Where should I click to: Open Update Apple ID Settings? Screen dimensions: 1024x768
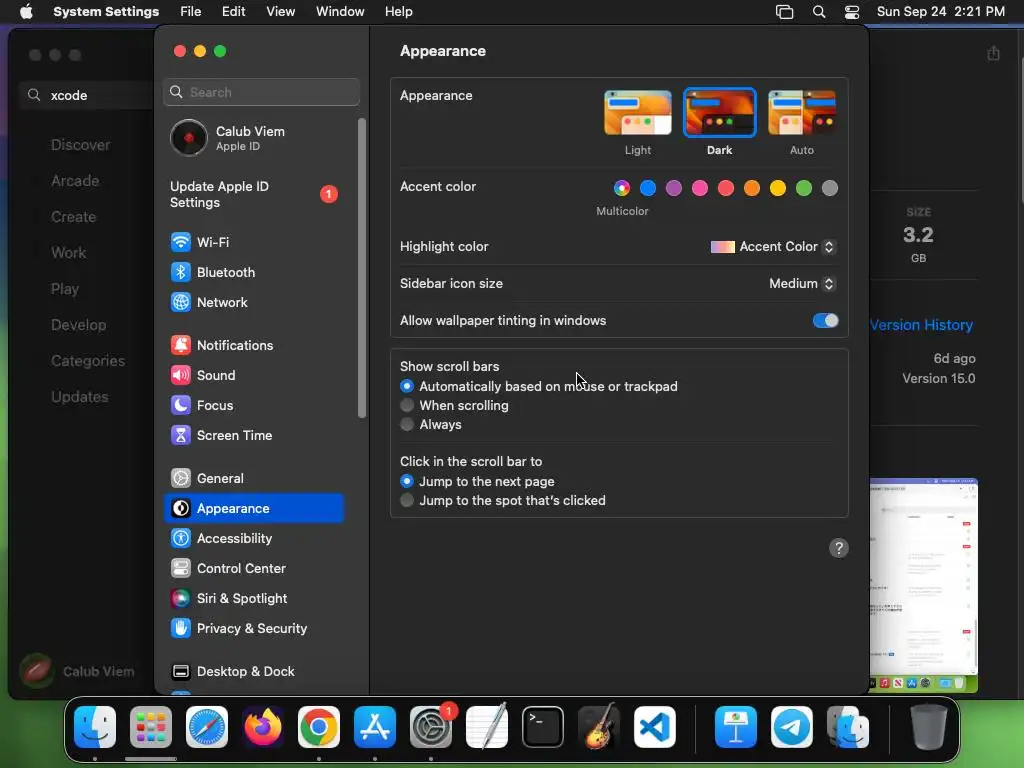tap(253, 195)
